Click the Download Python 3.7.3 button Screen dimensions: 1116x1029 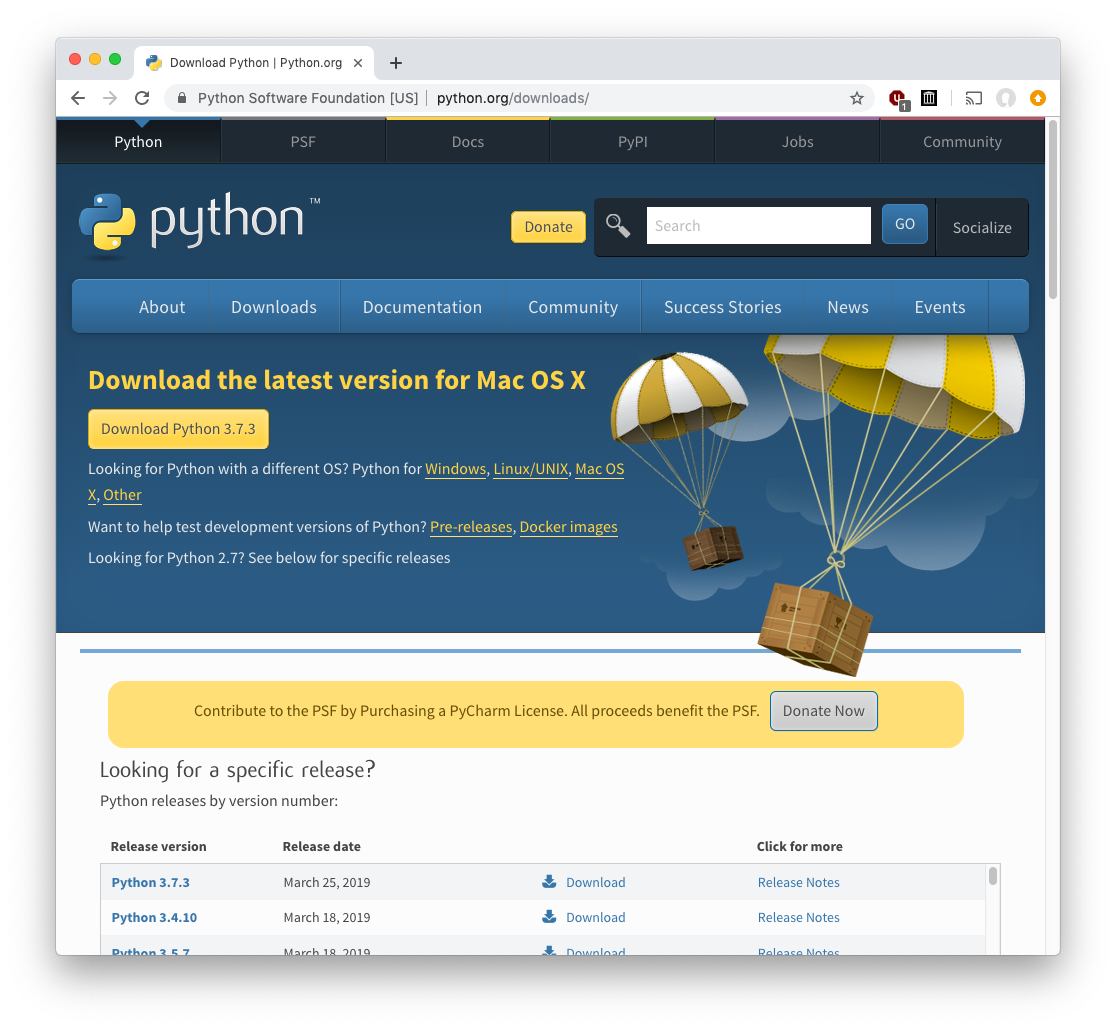coord(178,428)
